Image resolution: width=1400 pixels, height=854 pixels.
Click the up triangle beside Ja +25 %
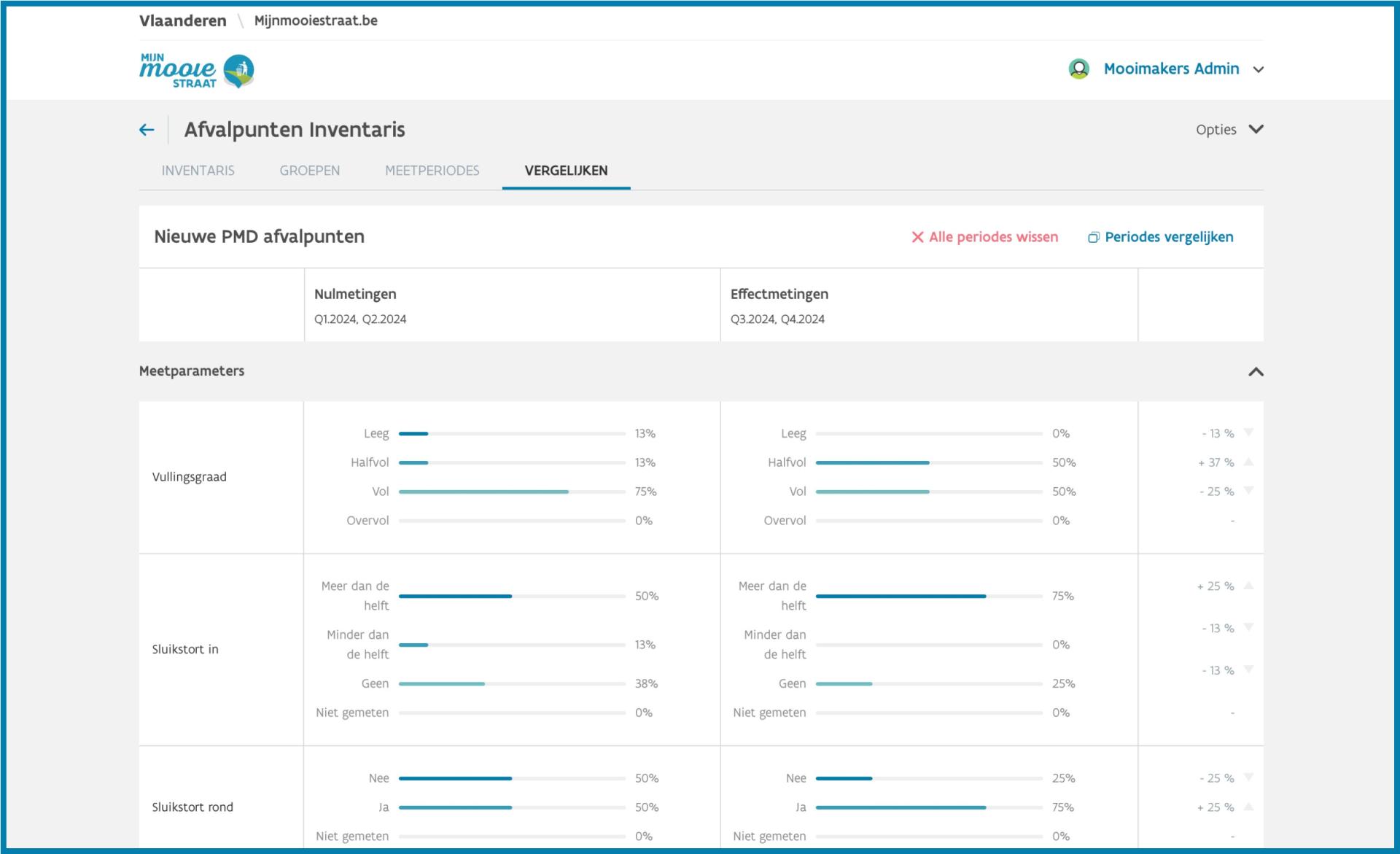1248,807
